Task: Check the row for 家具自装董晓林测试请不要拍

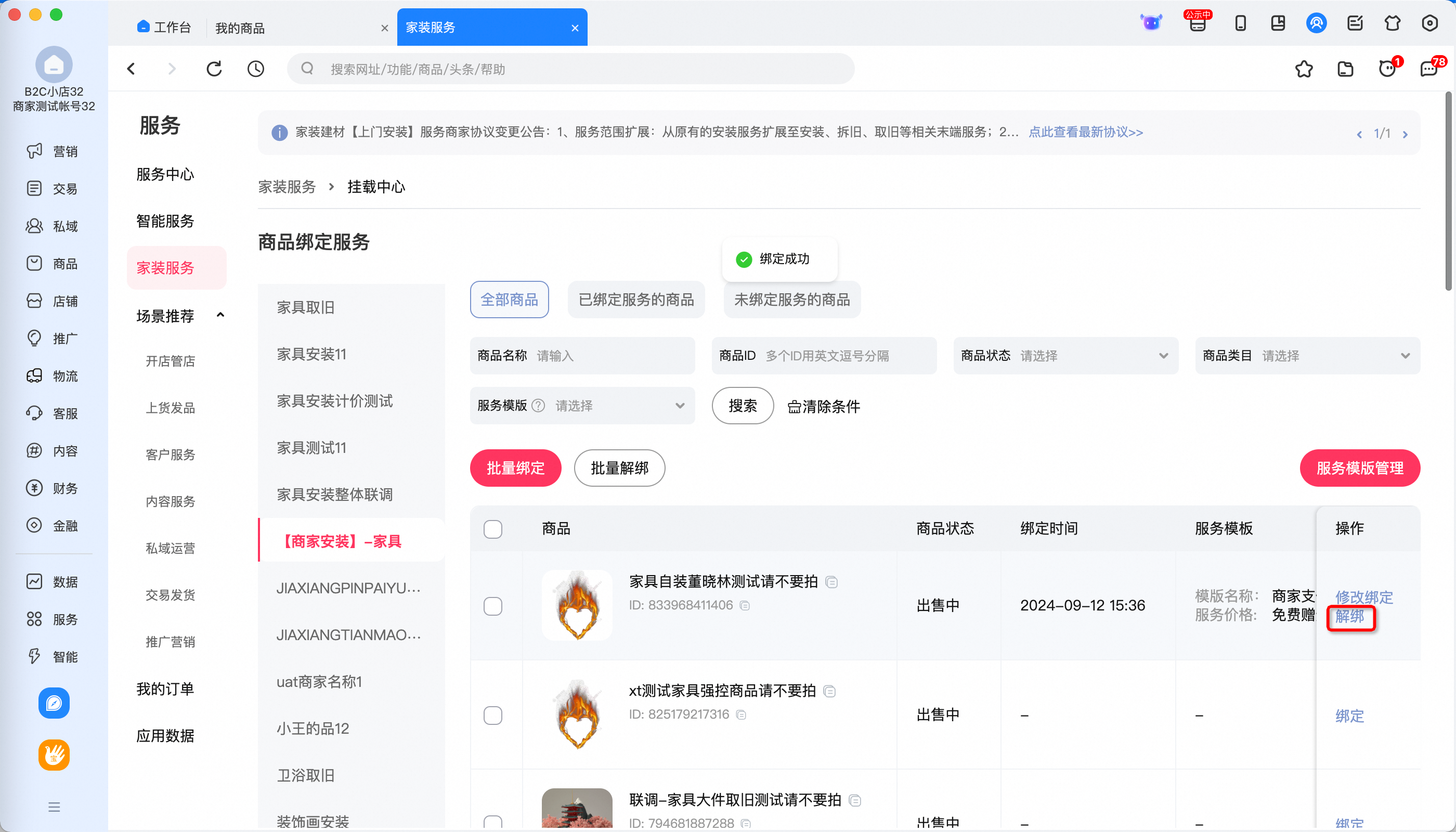Action: 493,606
